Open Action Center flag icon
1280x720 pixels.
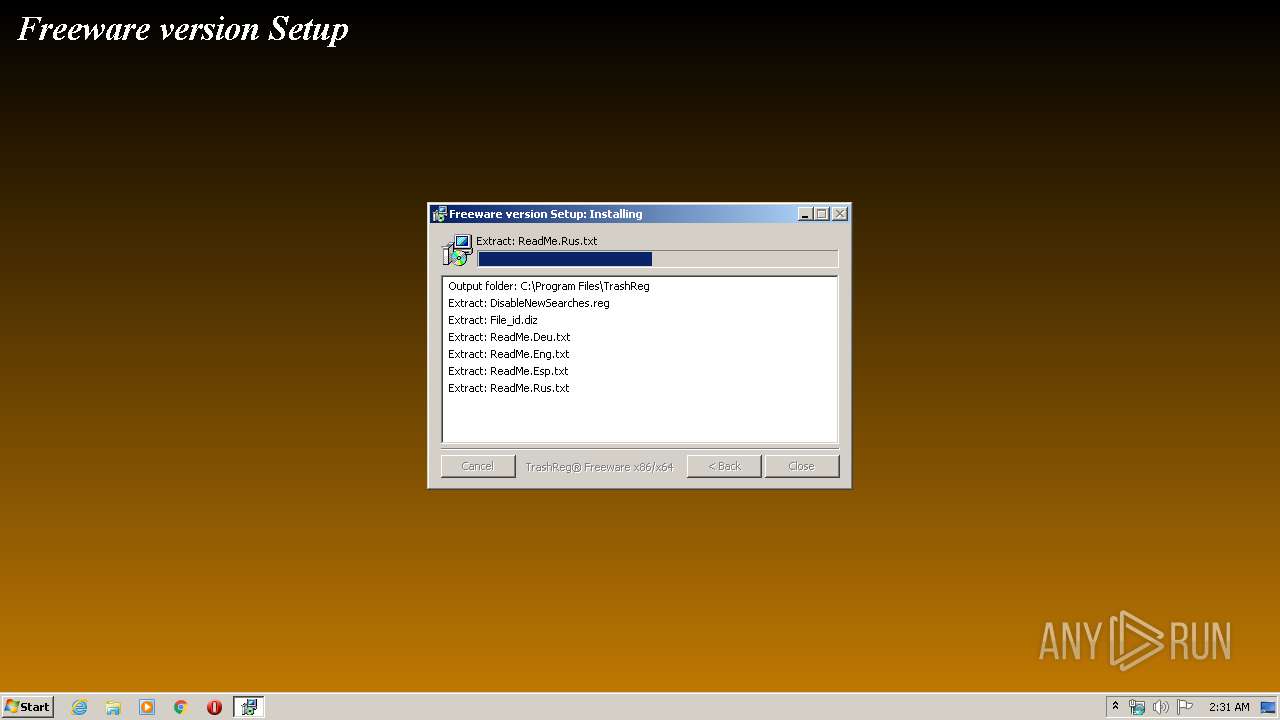coord(1185,707)
